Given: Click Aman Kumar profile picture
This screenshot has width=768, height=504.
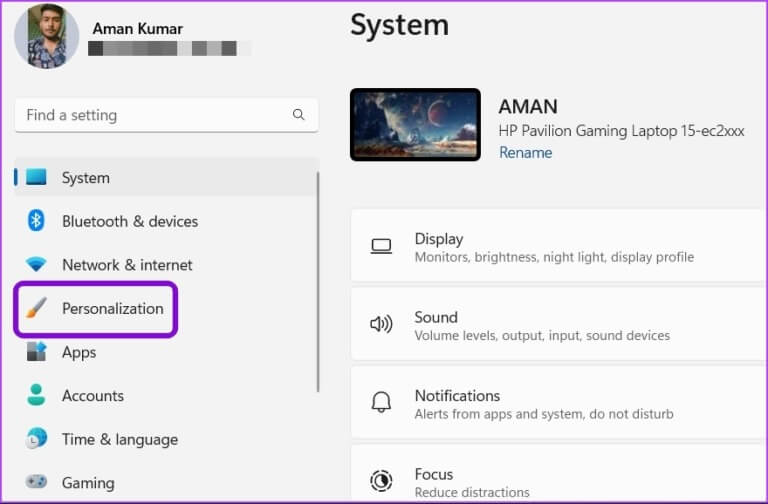Looking at the screenshot, I should point(47,36).
